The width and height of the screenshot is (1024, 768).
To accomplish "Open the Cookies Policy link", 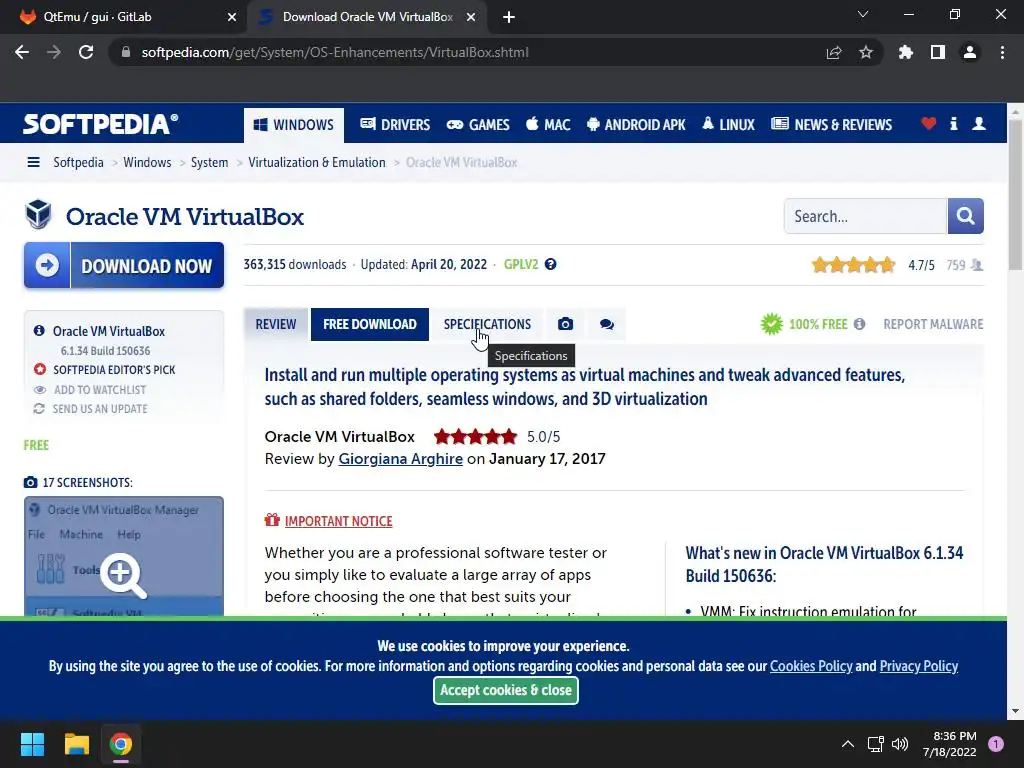I will [x=811, y=666].
